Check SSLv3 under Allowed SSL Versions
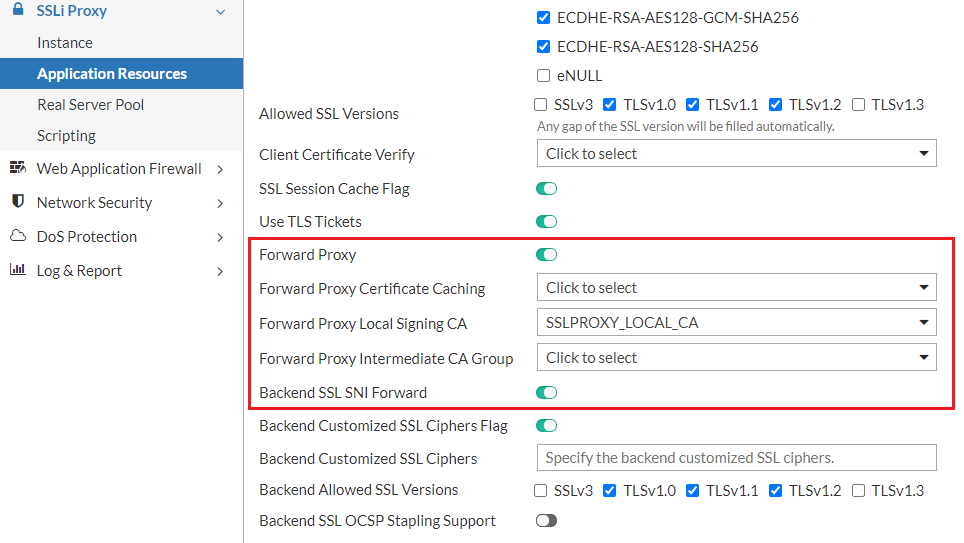 coord(541,104)
